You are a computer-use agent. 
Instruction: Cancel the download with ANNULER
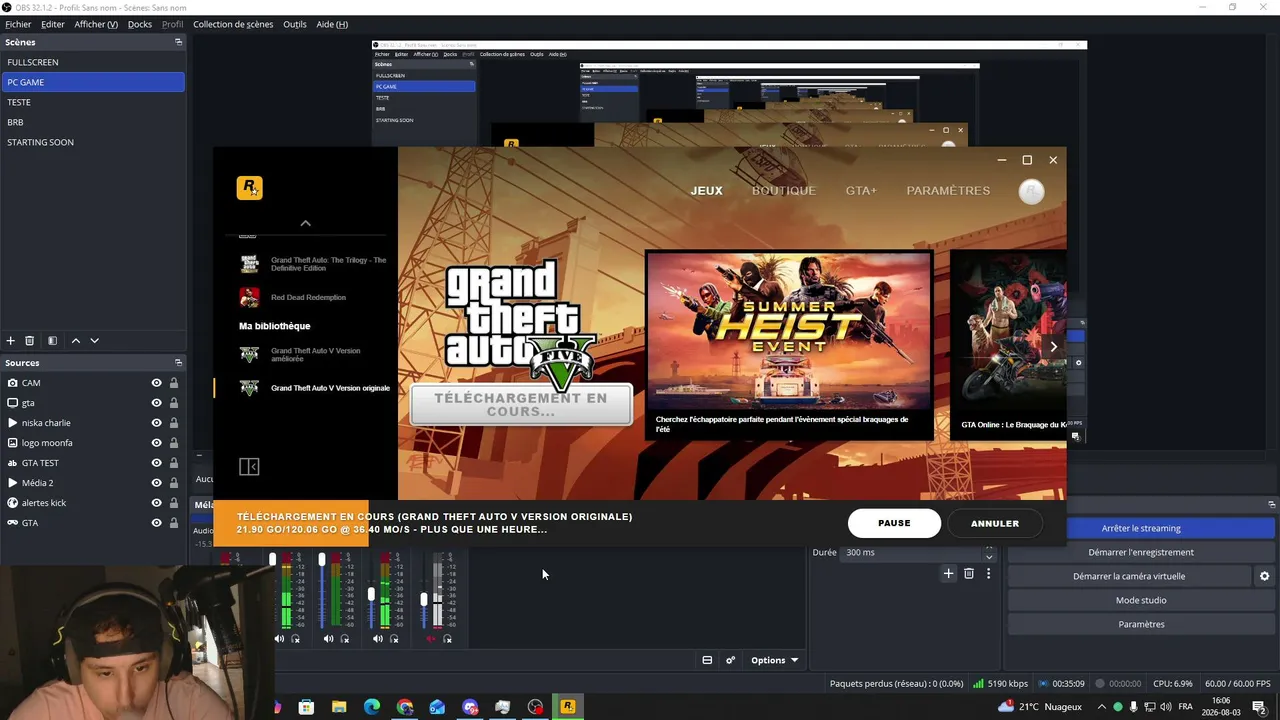click(x=995, y=523)
